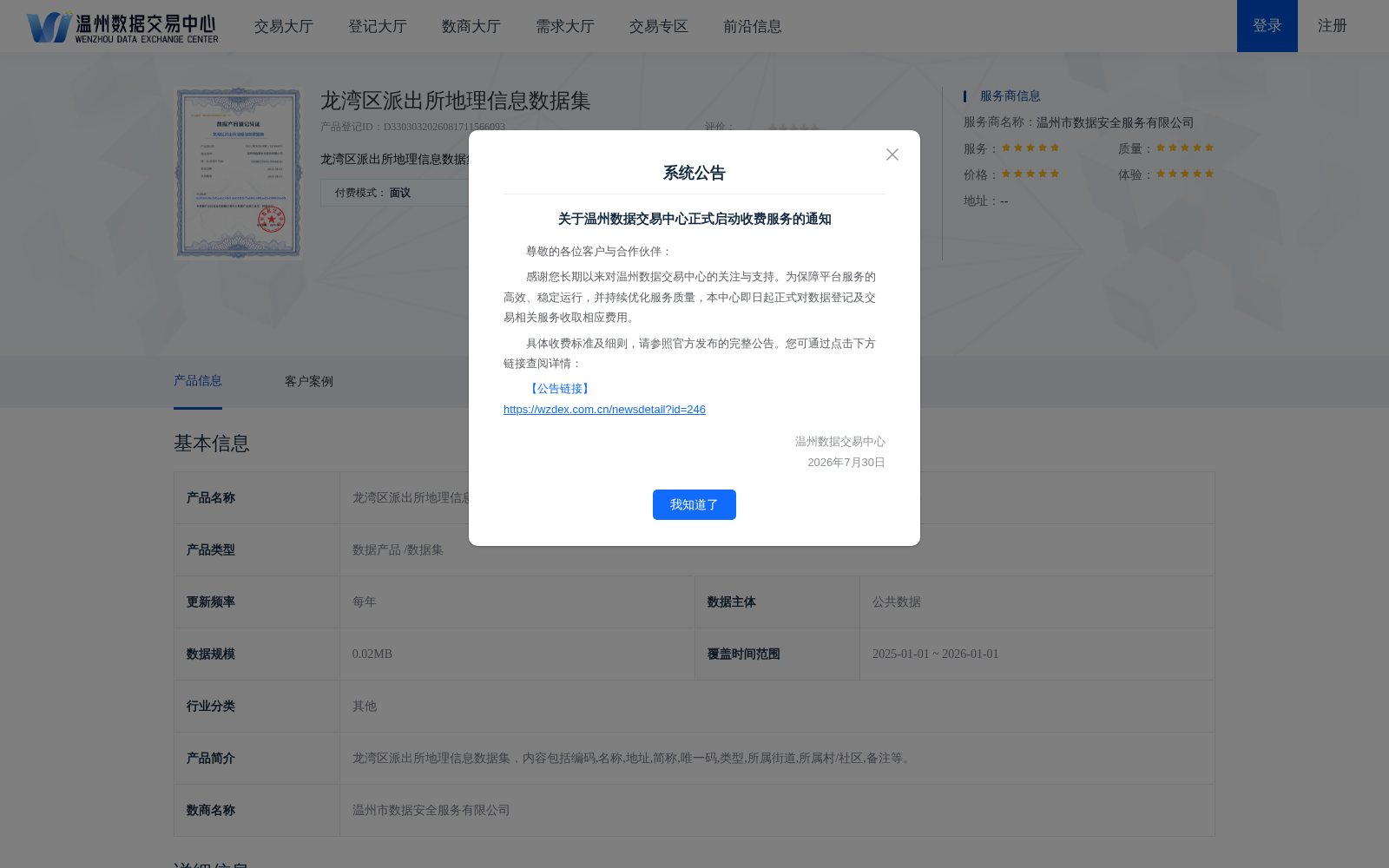
Task: Click the 温州数据交易中心 logo
Action: (122, 26)
